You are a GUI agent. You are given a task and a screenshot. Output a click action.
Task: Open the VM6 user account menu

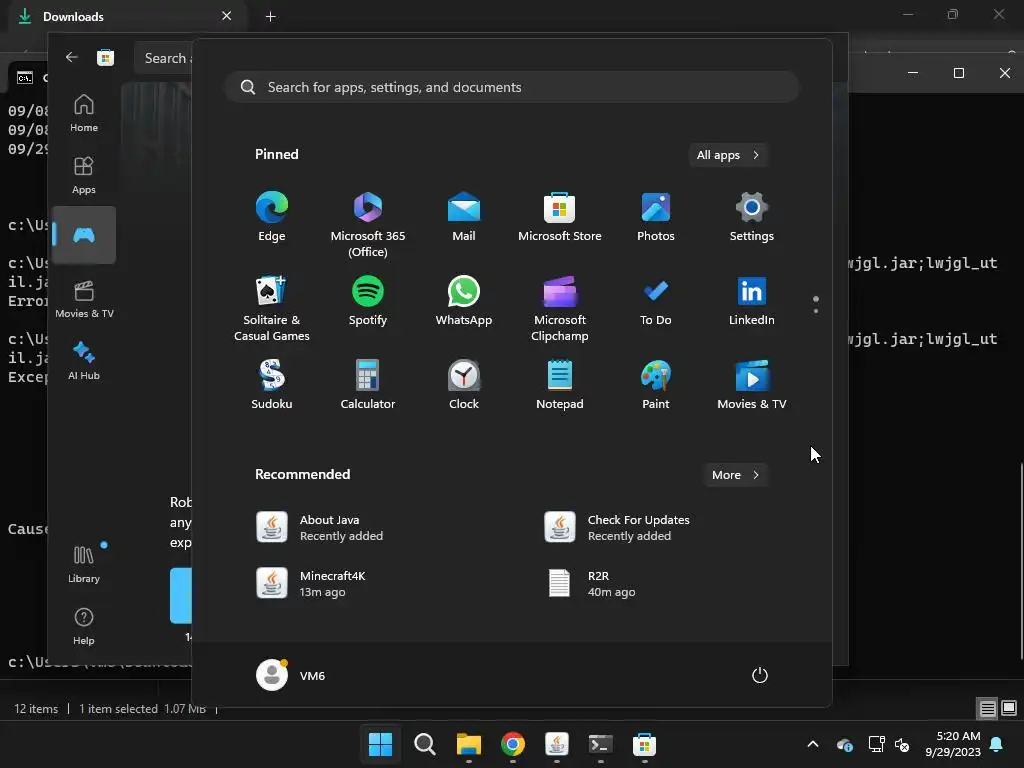291,675
